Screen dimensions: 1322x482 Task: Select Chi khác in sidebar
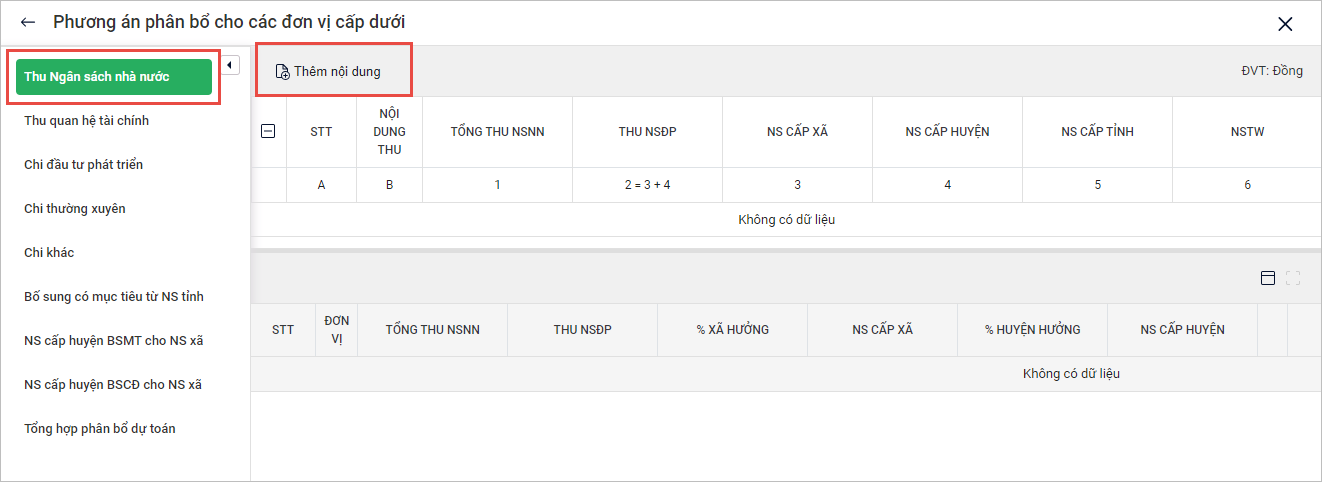[49, 253]
